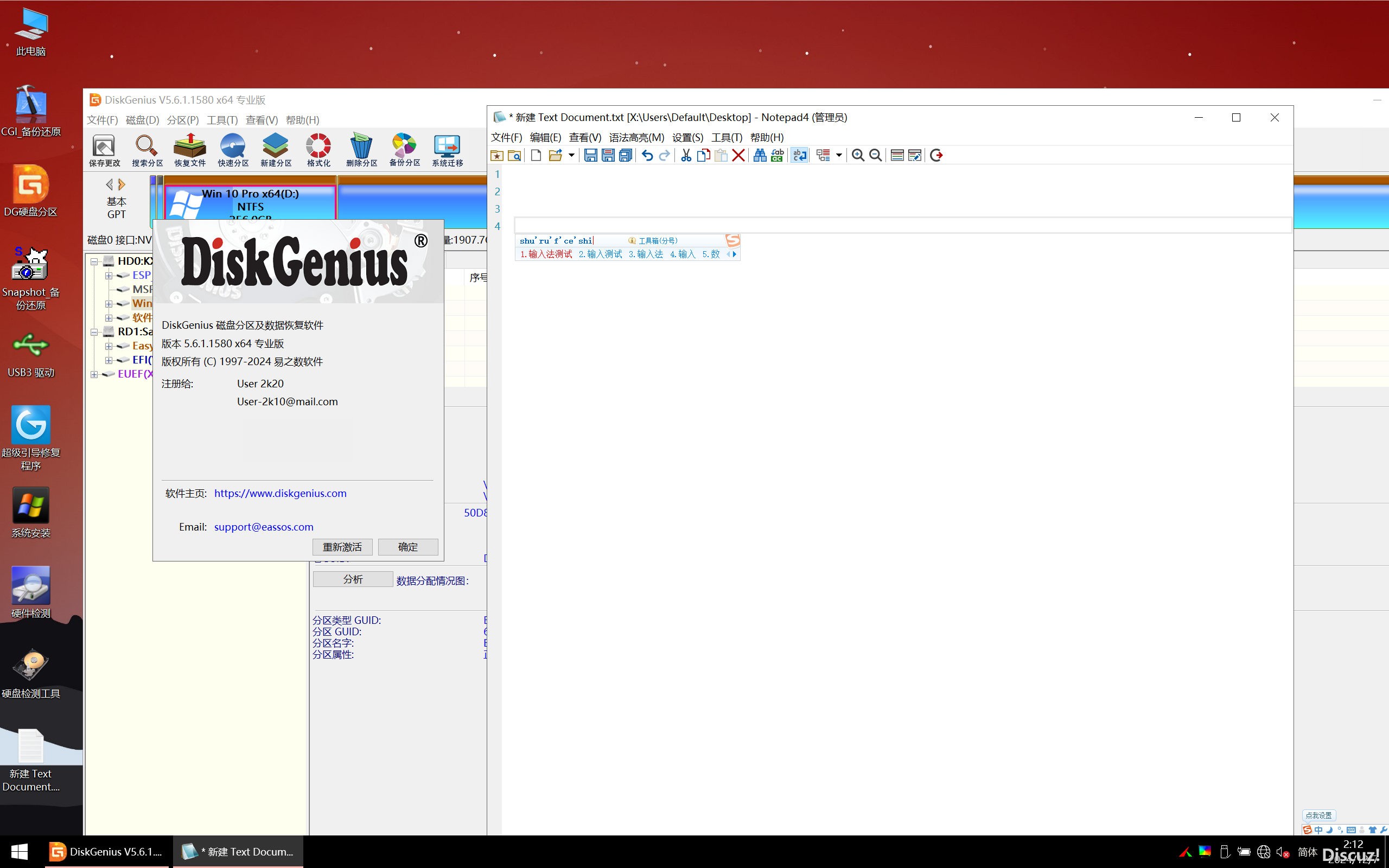Click the Favorites star folder icon
This screenshot has height=868, width=1389.
(x=497, y=155)
